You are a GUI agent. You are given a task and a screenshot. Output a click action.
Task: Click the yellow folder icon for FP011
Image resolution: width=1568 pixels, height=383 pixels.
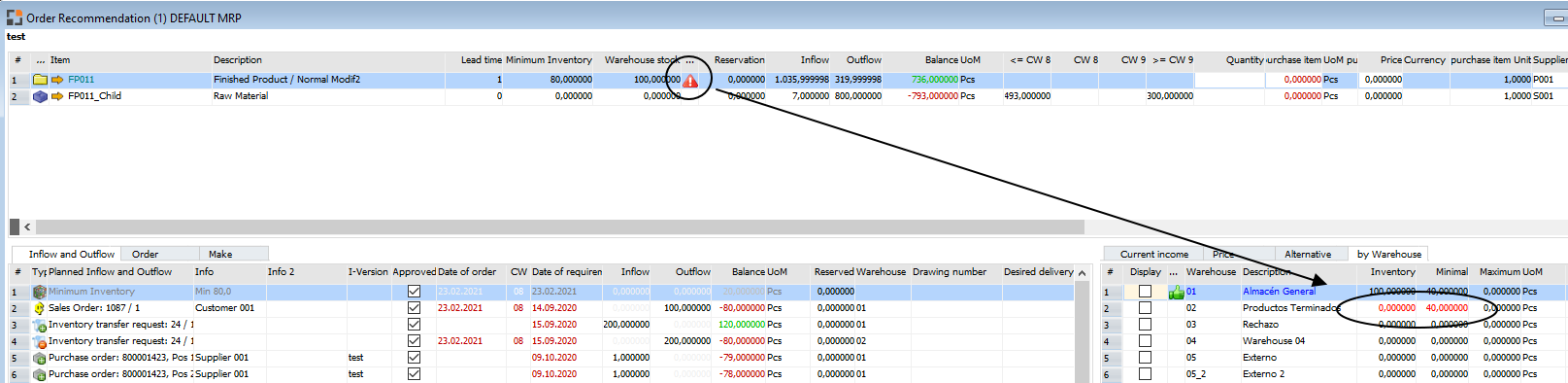[x=40, y=80]
